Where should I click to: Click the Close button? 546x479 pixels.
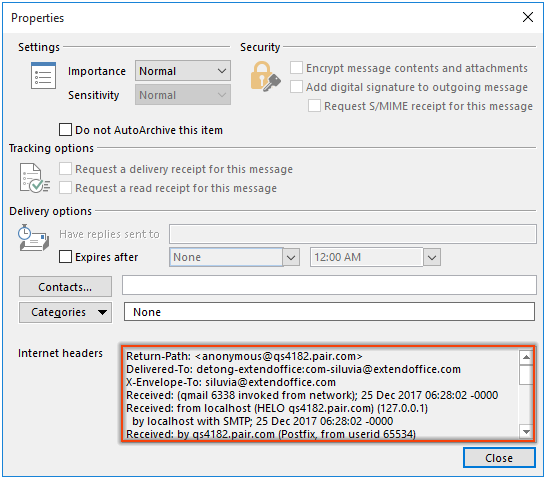pos(499,458)
